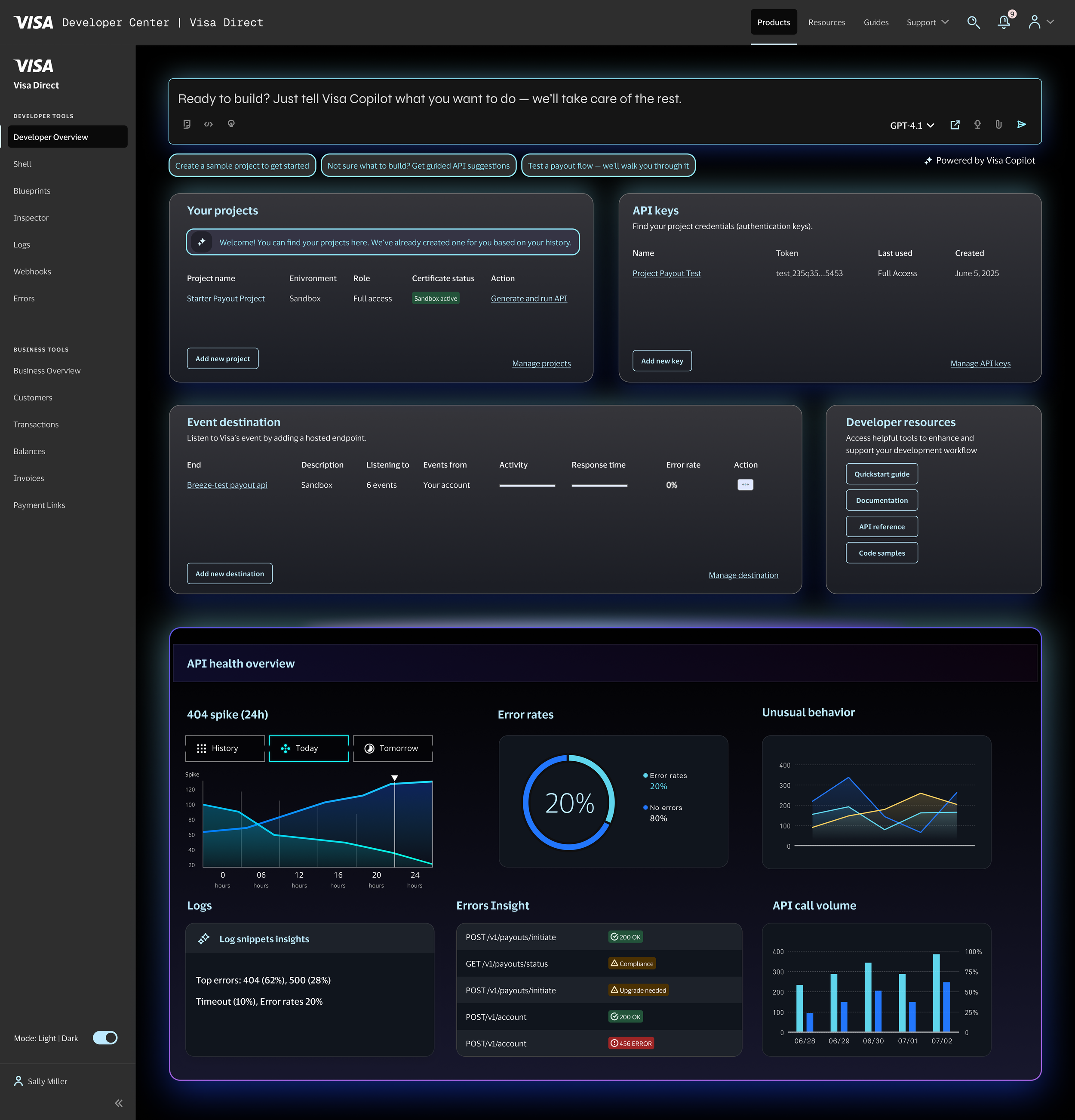Follow the Generate and run API link
The image size is (1075, 1120).
coord(529,298)
